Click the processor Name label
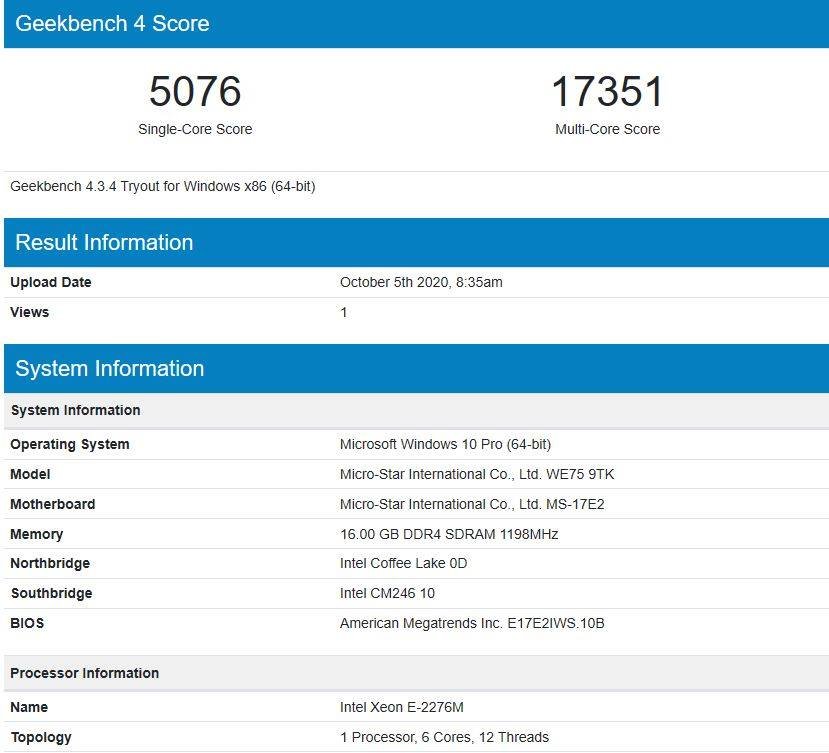Viewport: 829px width, 753px height. 29,707
